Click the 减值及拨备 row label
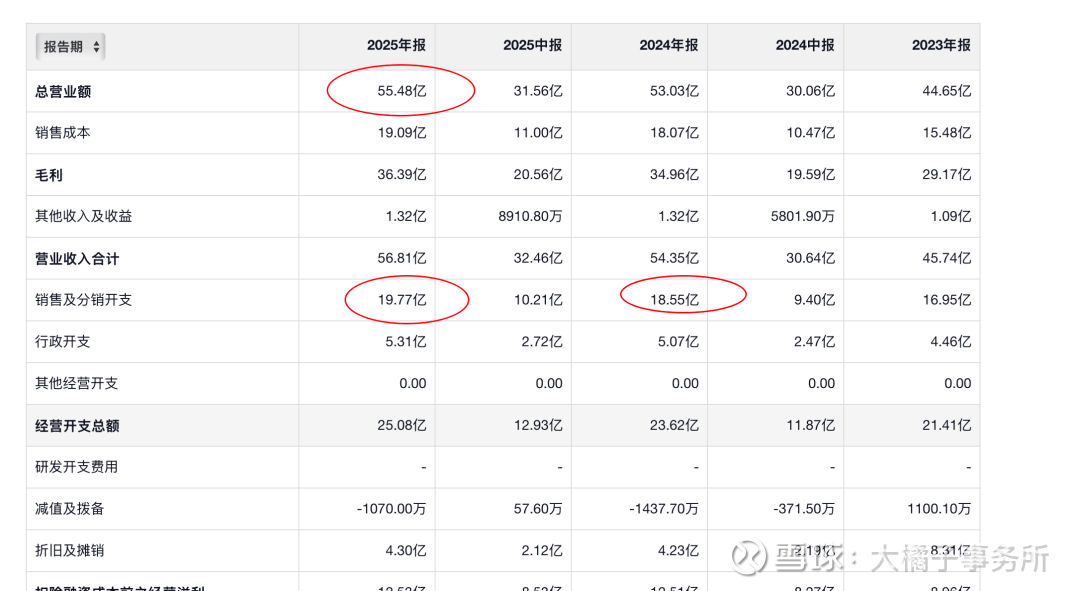 [70, 508]
